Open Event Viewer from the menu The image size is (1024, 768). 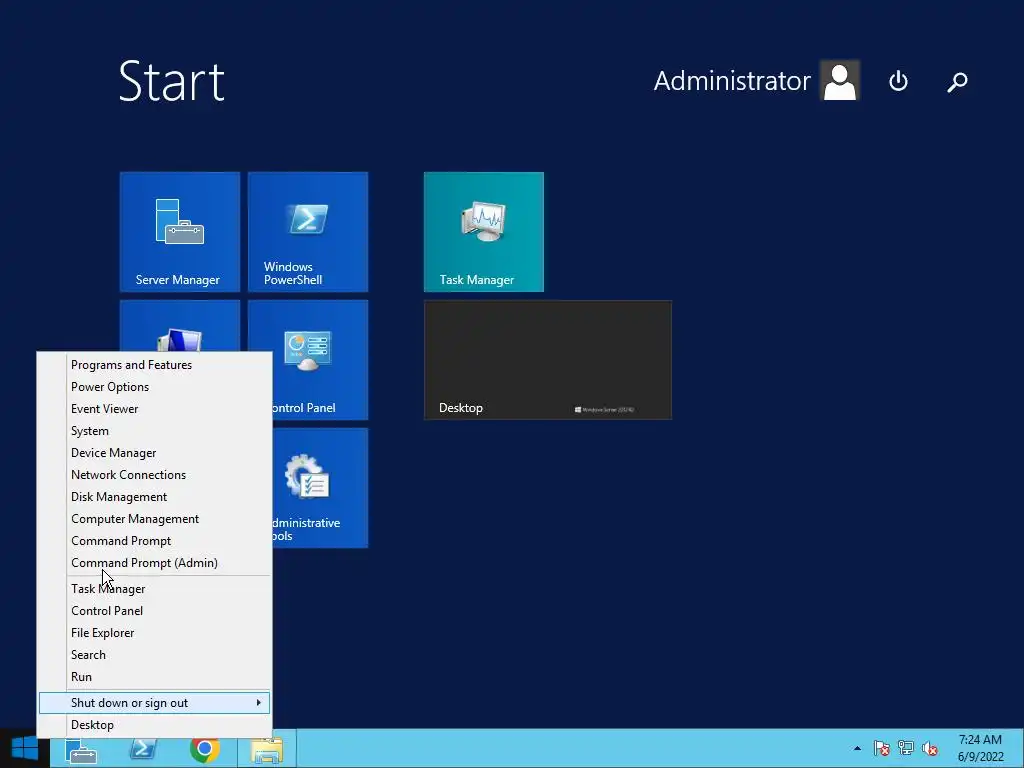tap(155, 409)
